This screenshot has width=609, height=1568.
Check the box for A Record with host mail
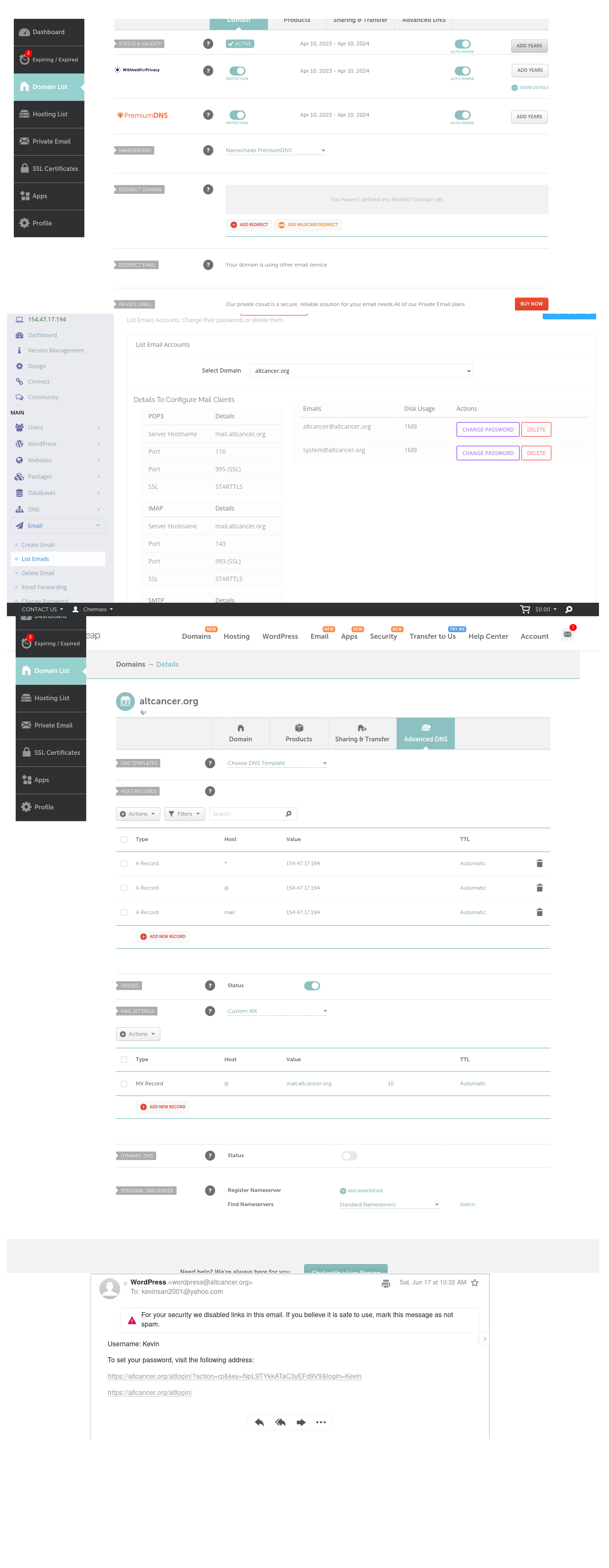[x=124, y=913]
